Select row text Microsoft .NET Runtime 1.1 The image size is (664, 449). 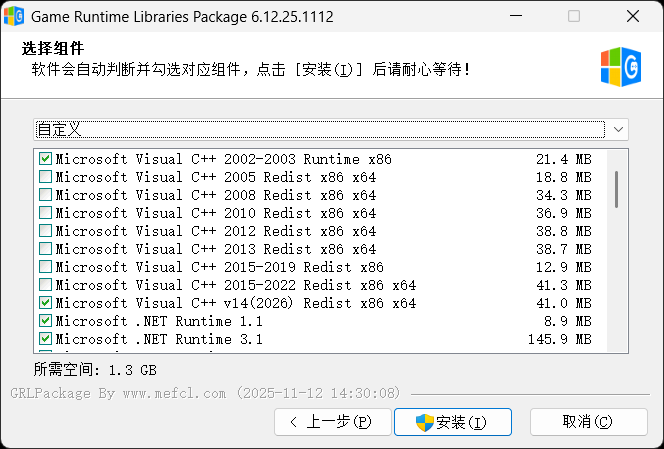click(x=159, y=321)
